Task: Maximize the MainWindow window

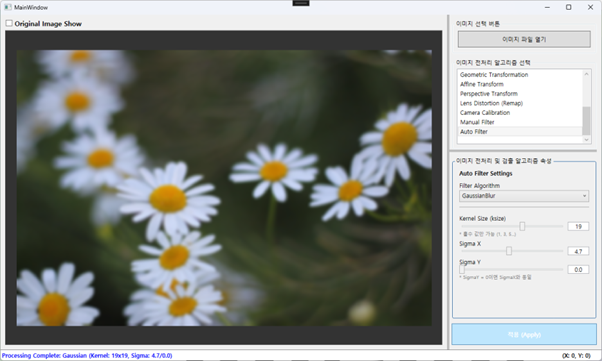Action: click(x=569, y=7)
